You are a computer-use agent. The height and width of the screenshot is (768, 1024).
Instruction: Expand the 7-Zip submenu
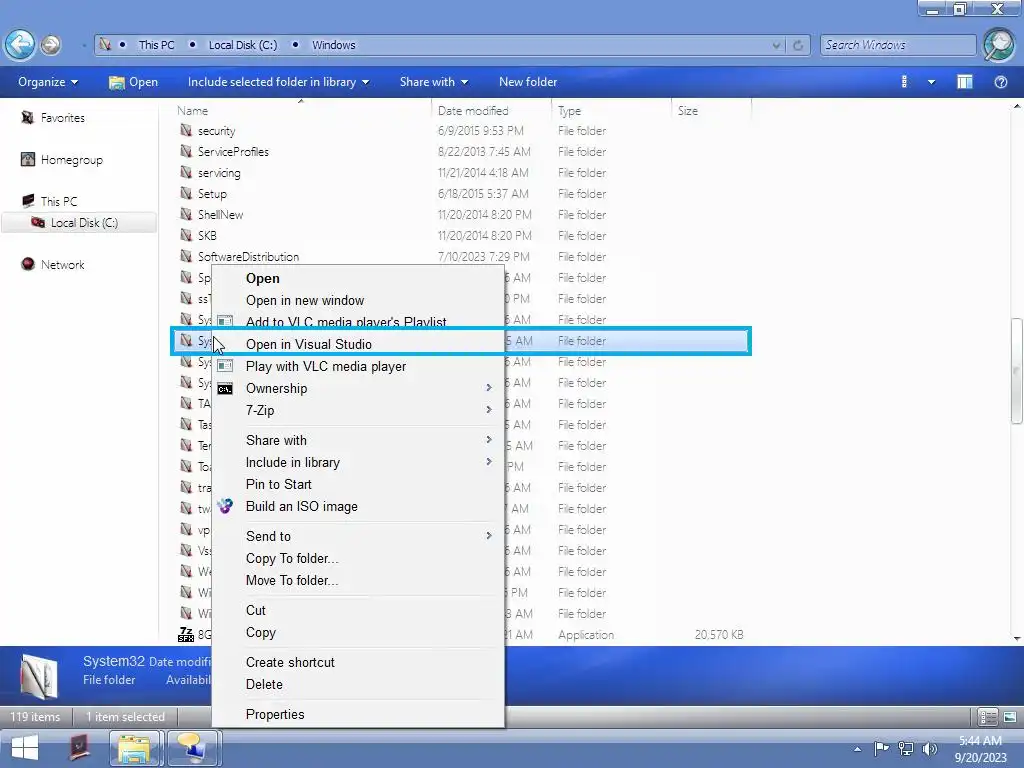tap(358, 411)
